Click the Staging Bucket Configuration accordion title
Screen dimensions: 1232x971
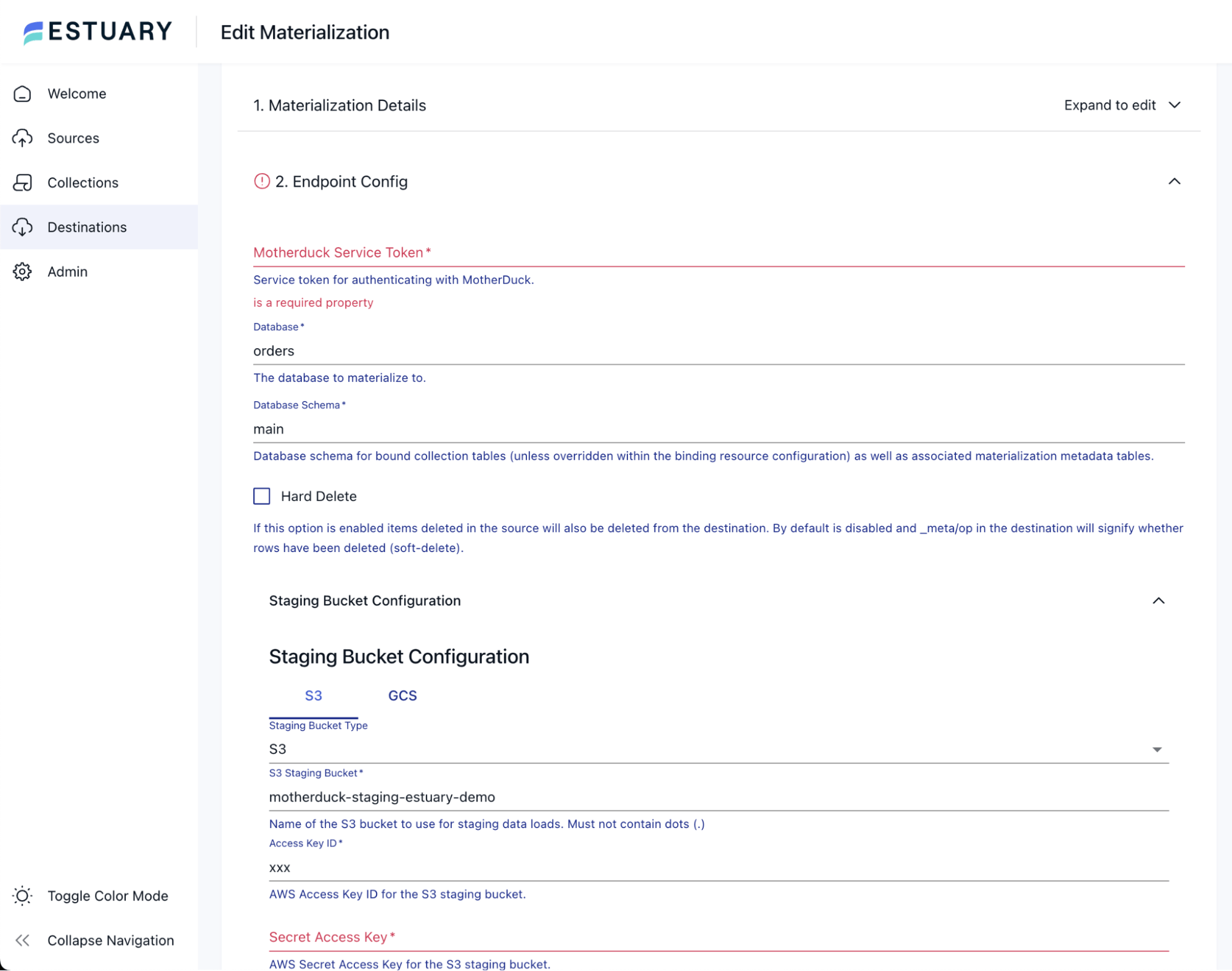365,601
